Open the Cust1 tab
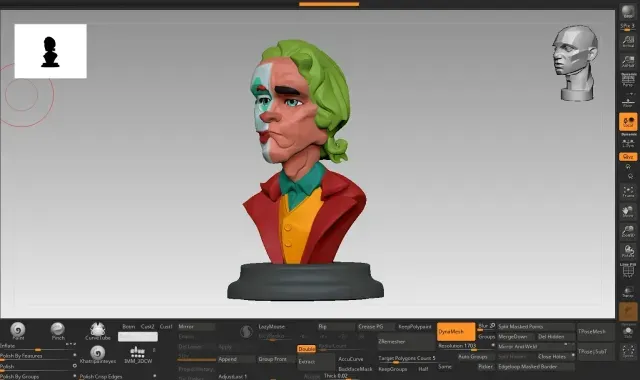This screenshot has width=640, height=380. [166, 327]
